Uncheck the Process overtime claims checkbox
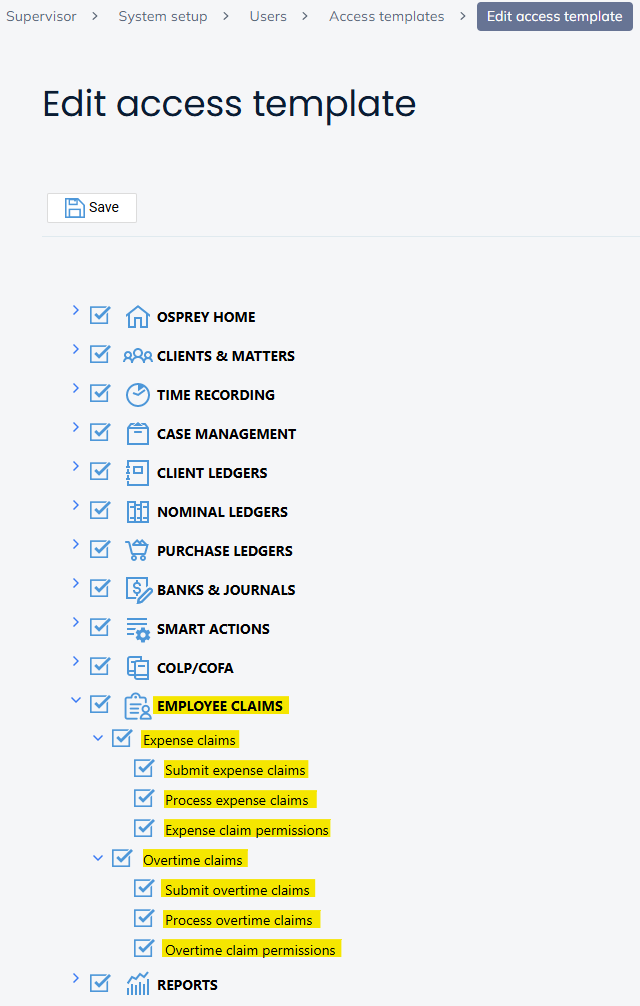640x1006 pixels. tap(144, 919)
